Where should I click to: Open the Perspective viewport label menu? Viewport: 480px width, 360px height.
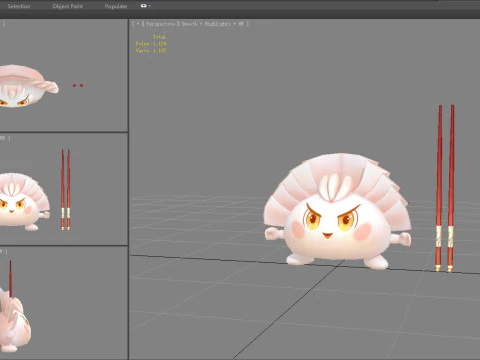tap(160, 24)
